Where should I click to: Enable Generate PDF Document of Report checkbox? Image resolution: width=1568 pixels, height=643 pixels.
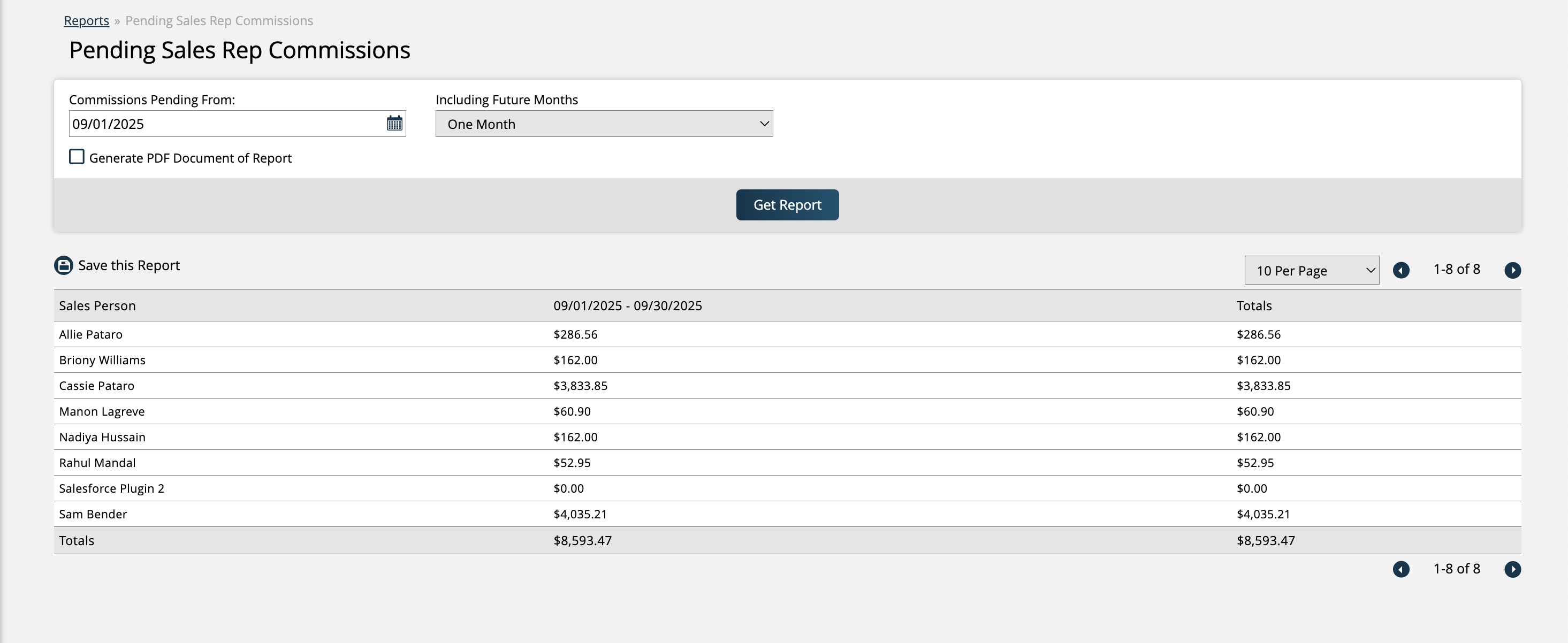[77, 157]
